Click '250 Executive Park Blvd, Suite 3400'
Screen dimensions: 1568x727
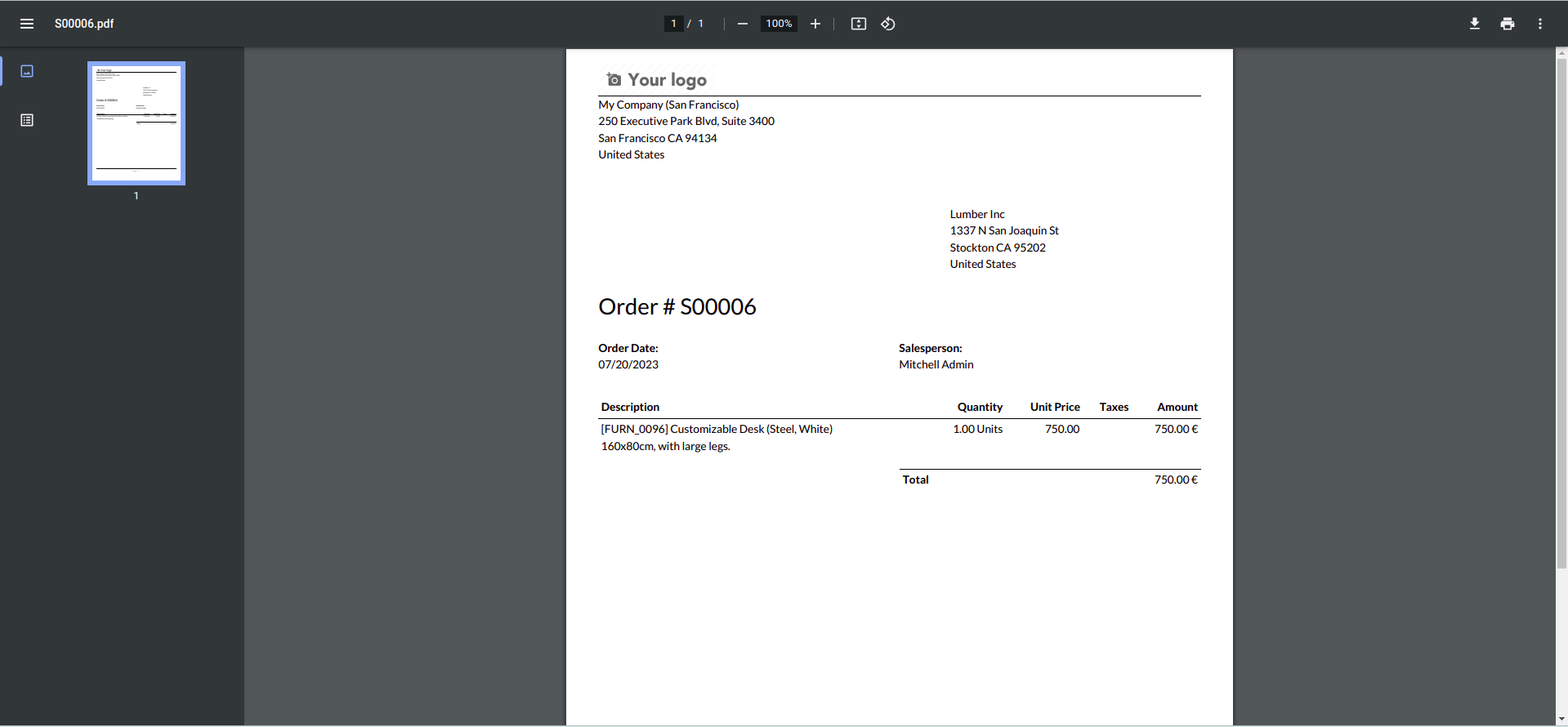pos(686,121)
